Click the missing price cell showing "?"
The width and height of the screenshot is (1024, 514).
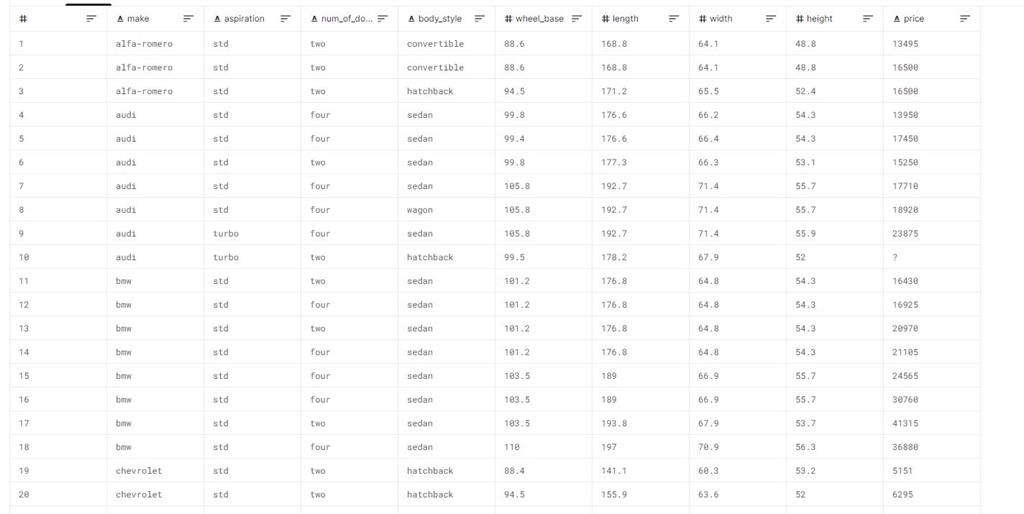(x=895, y=257)
